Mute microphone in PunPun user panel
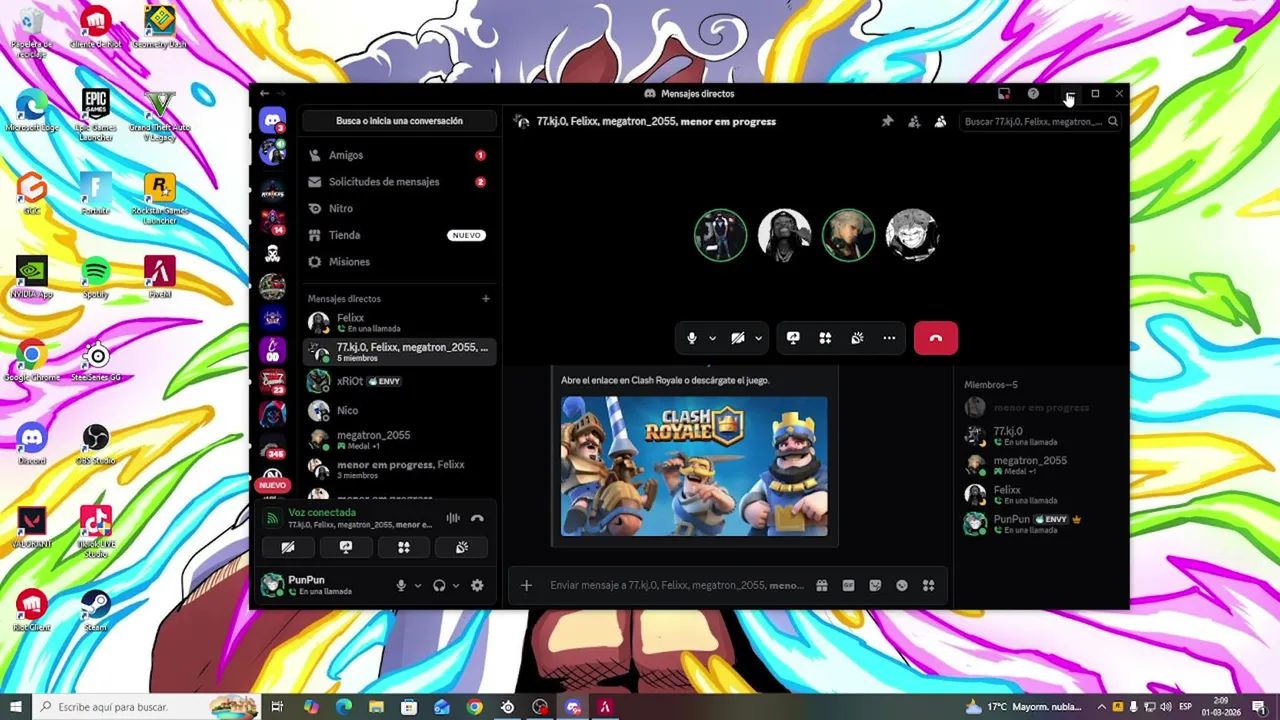 point(401,585)
